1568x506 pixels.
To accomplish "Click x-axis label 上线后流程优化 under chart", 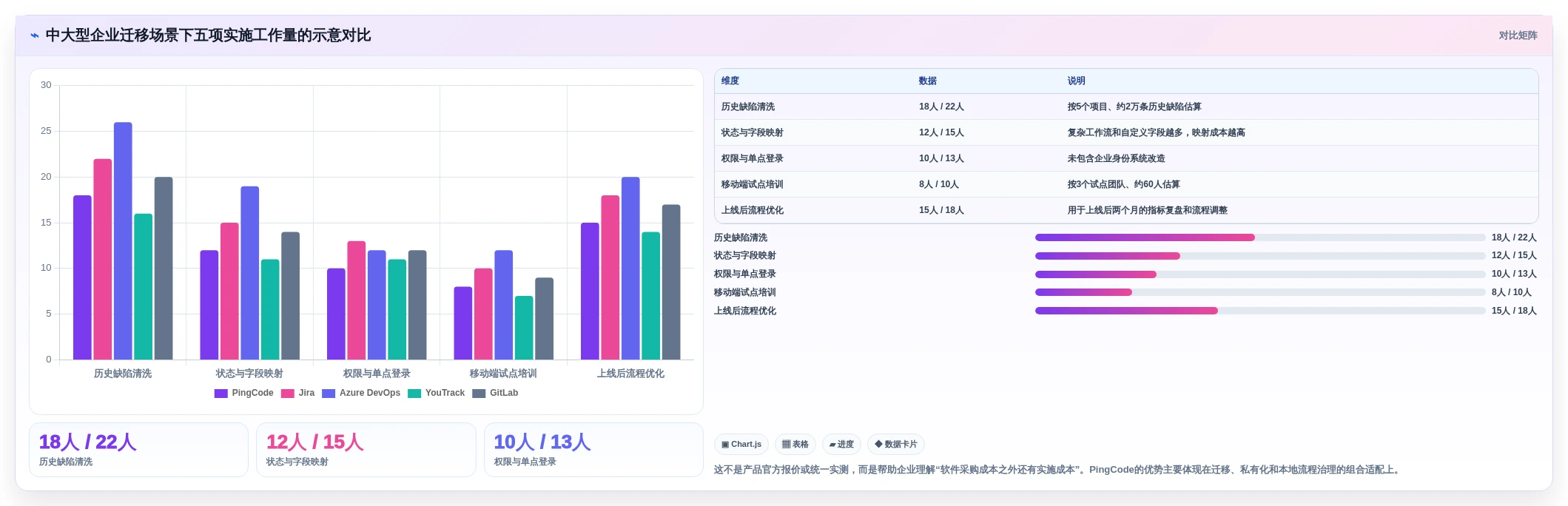I will (x=630, y=374).
